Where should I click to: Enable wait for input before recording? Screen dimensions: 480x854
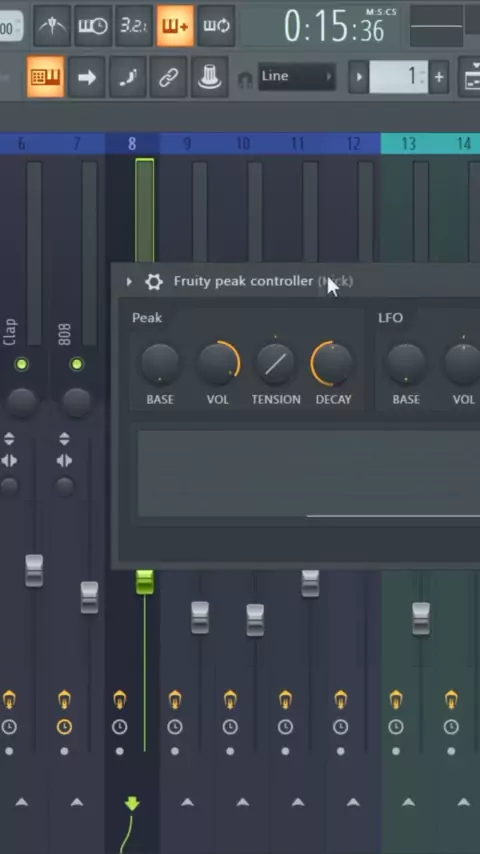click(93, 26)
